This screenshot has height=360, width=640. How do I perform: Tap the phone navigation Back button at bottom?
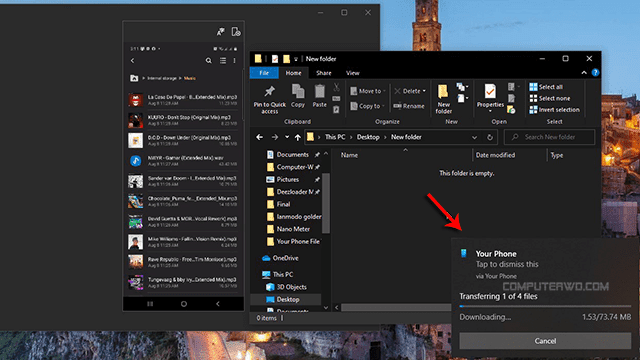tap(218, 304)
